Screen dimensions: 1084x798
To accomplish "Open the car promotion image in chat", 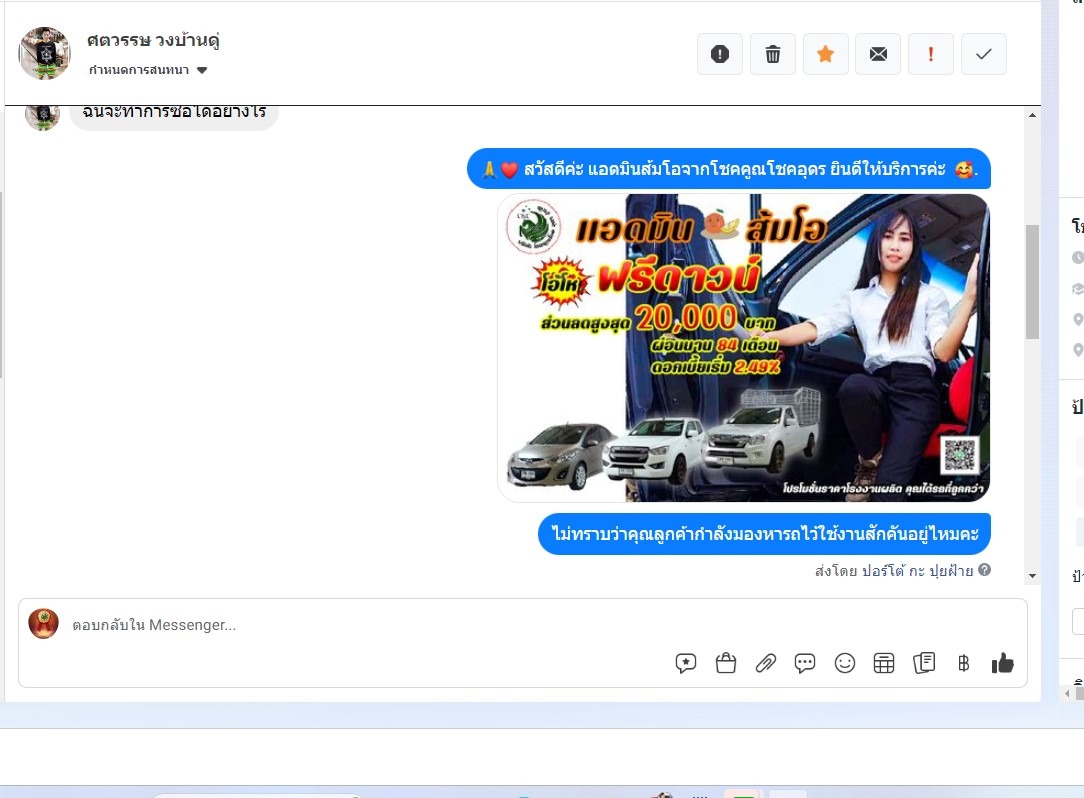I will [x=743, y=348].
